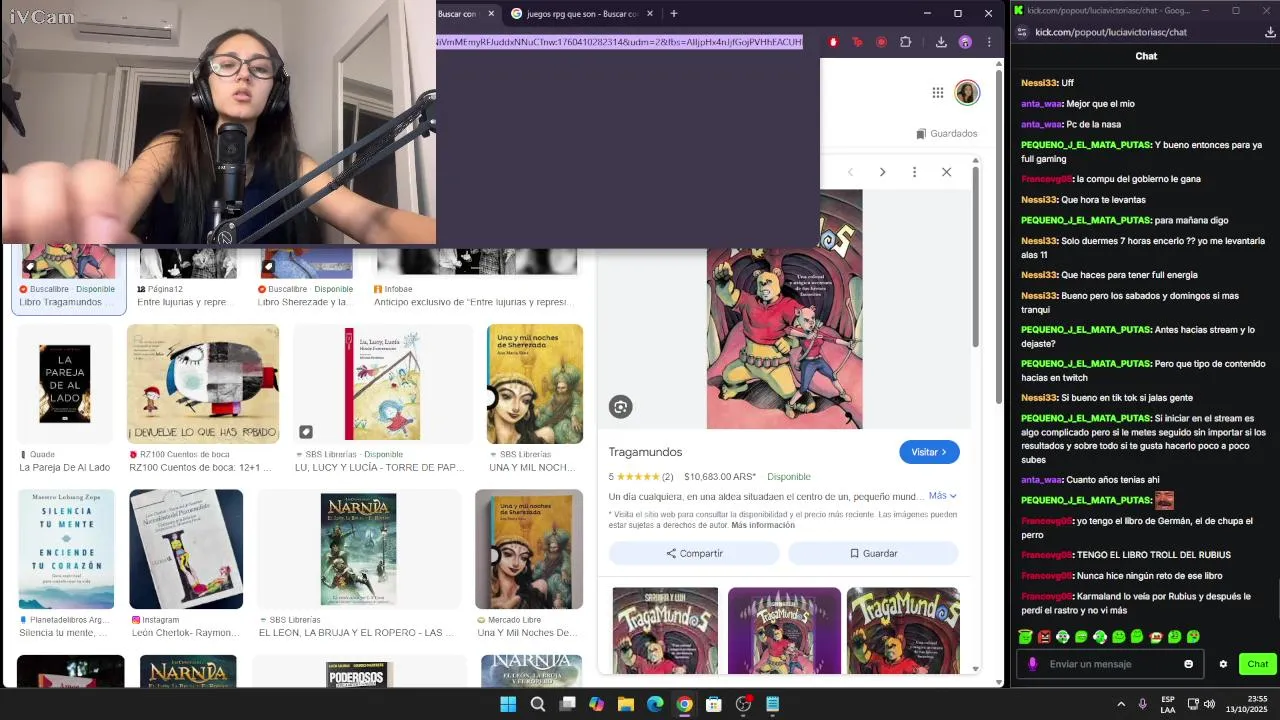Viewport: 1280px width, 720px height.
Task: Select the Sarinha y Luh Tragamundos related thumbnail
Action: click(x=665, y=631)
